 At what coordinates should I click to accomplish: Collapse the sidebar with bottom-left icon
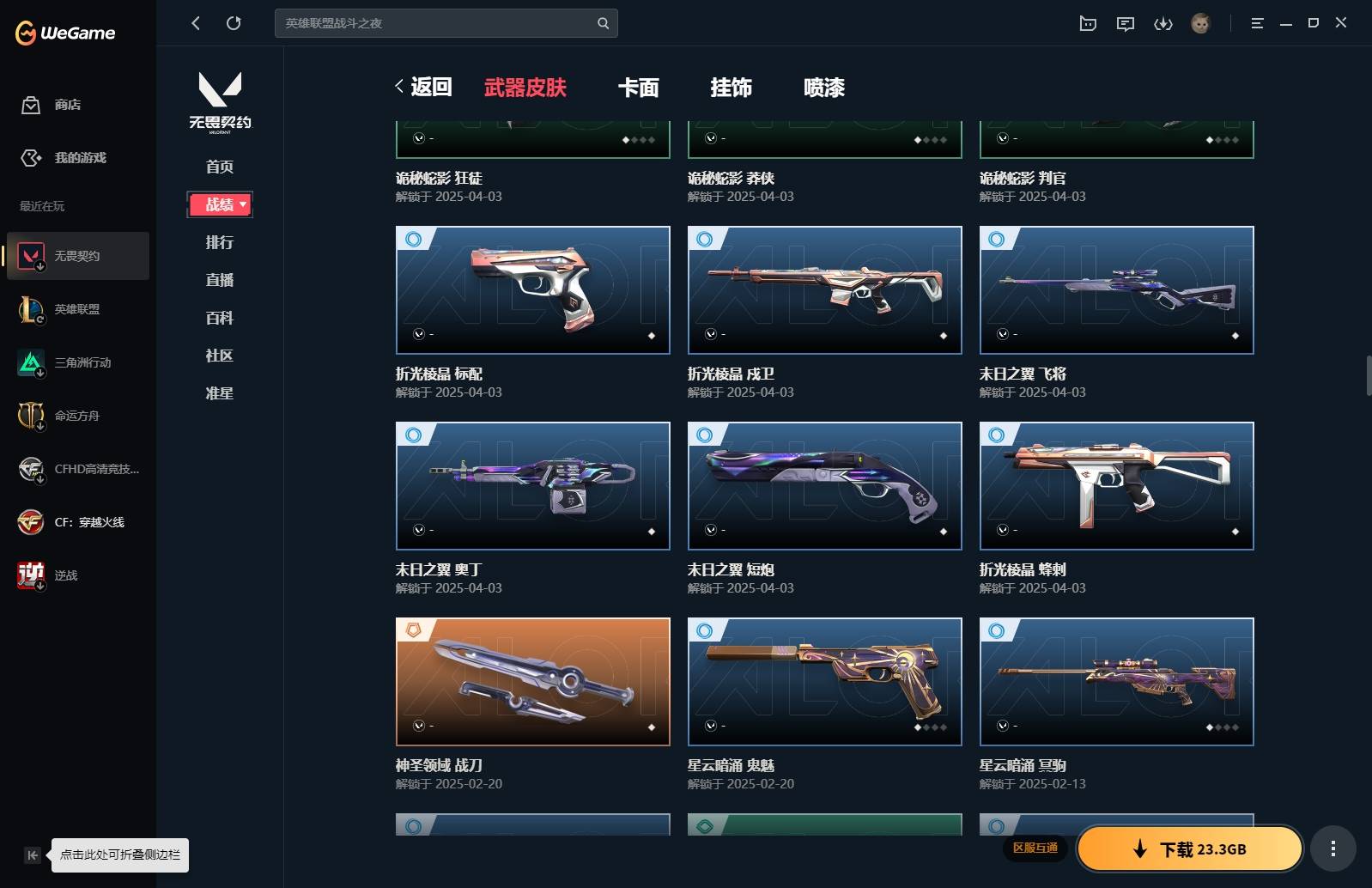32,855
